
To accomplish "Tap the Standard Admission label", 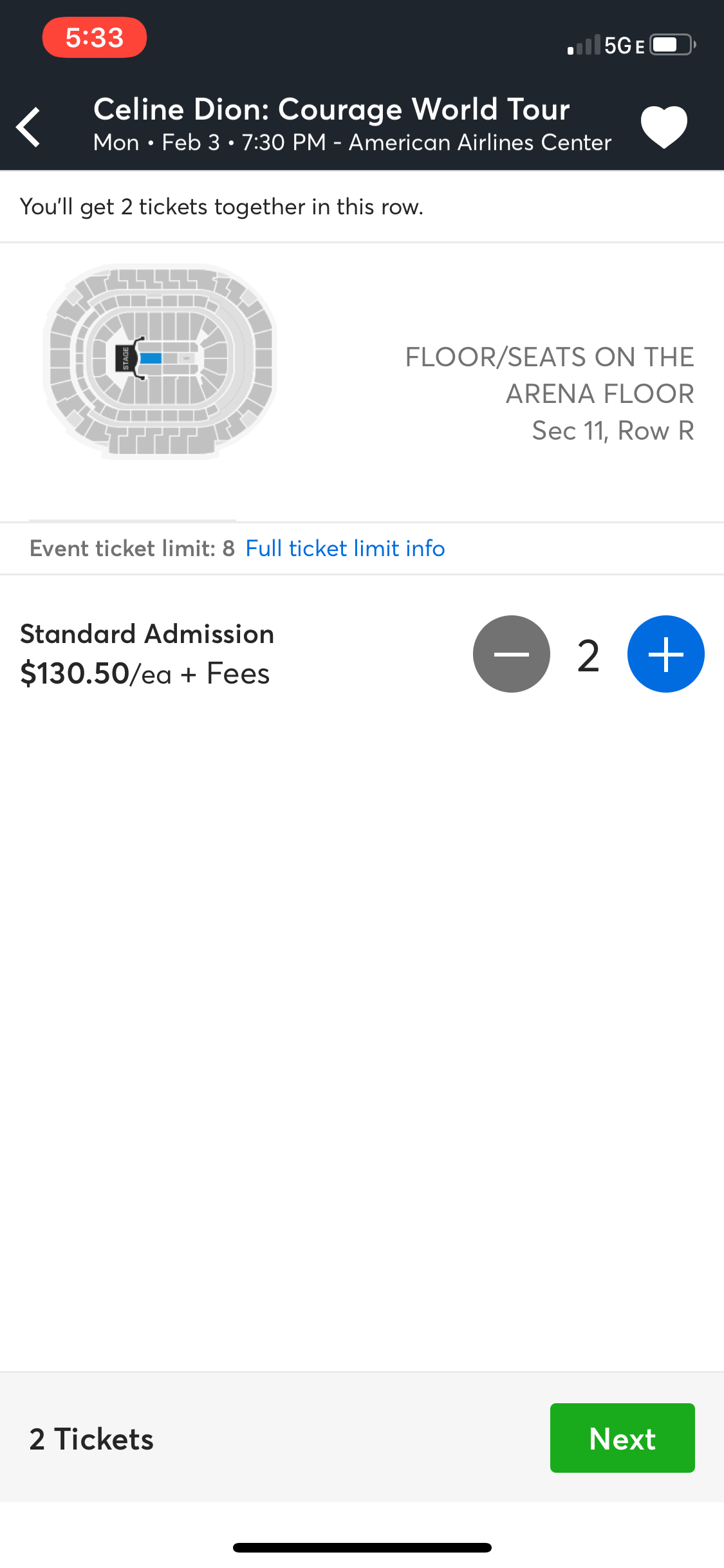I will click(147, 634).
